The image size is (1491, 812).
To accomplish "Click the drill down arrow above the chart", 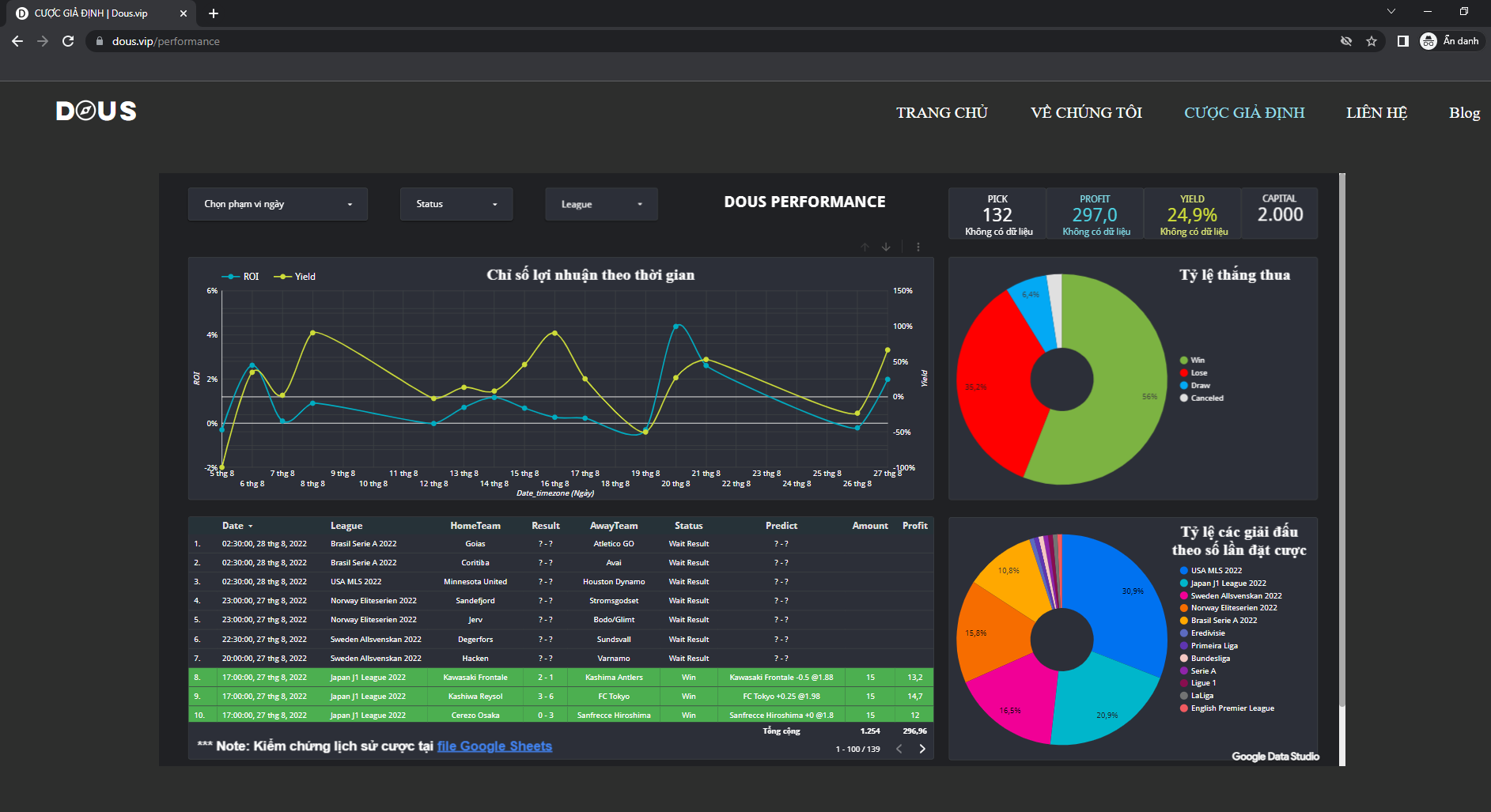I will 886,247.
